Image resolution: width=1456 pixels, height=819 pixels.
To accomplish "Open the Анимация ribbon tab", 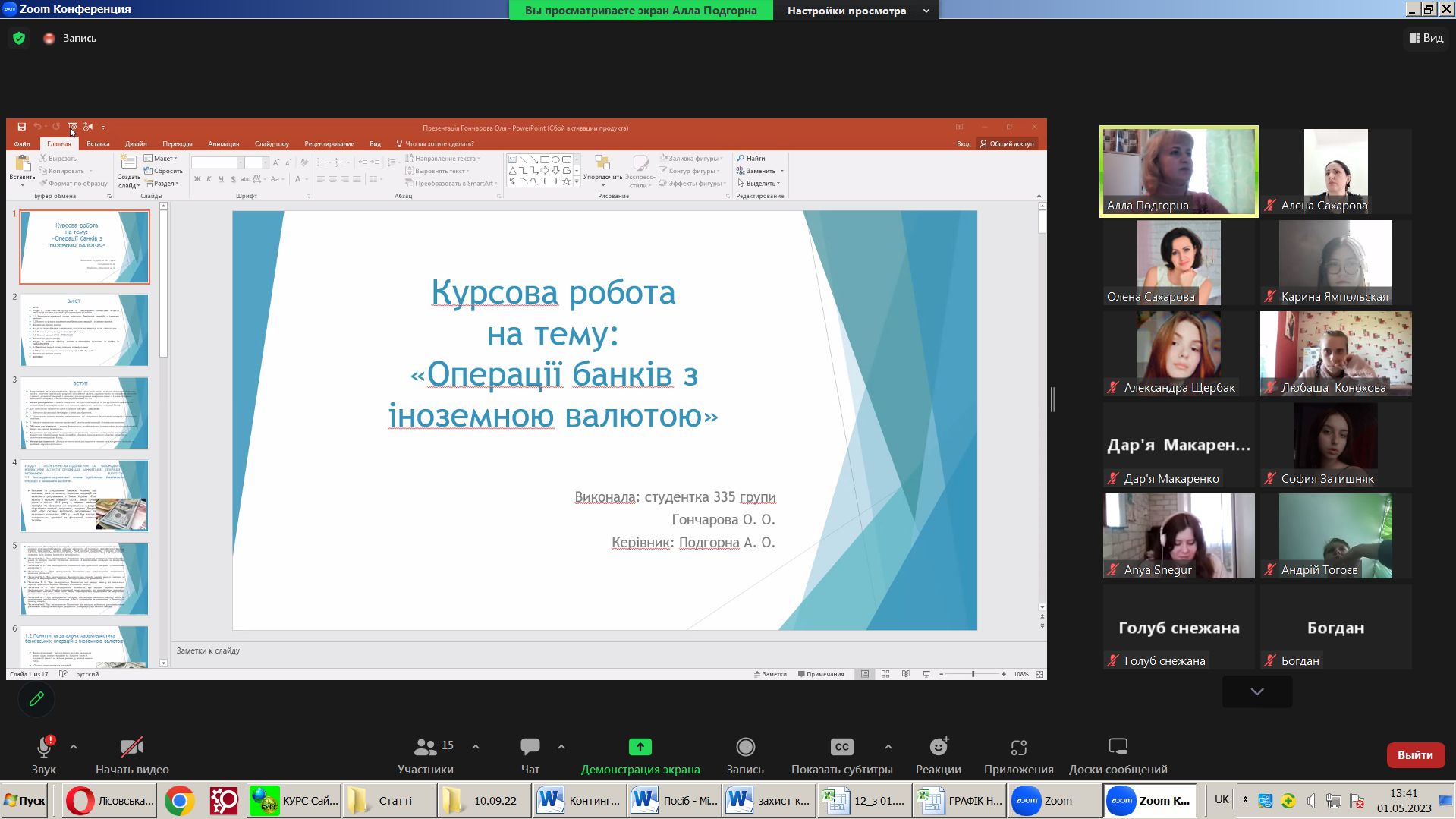I will pos(224,143).
